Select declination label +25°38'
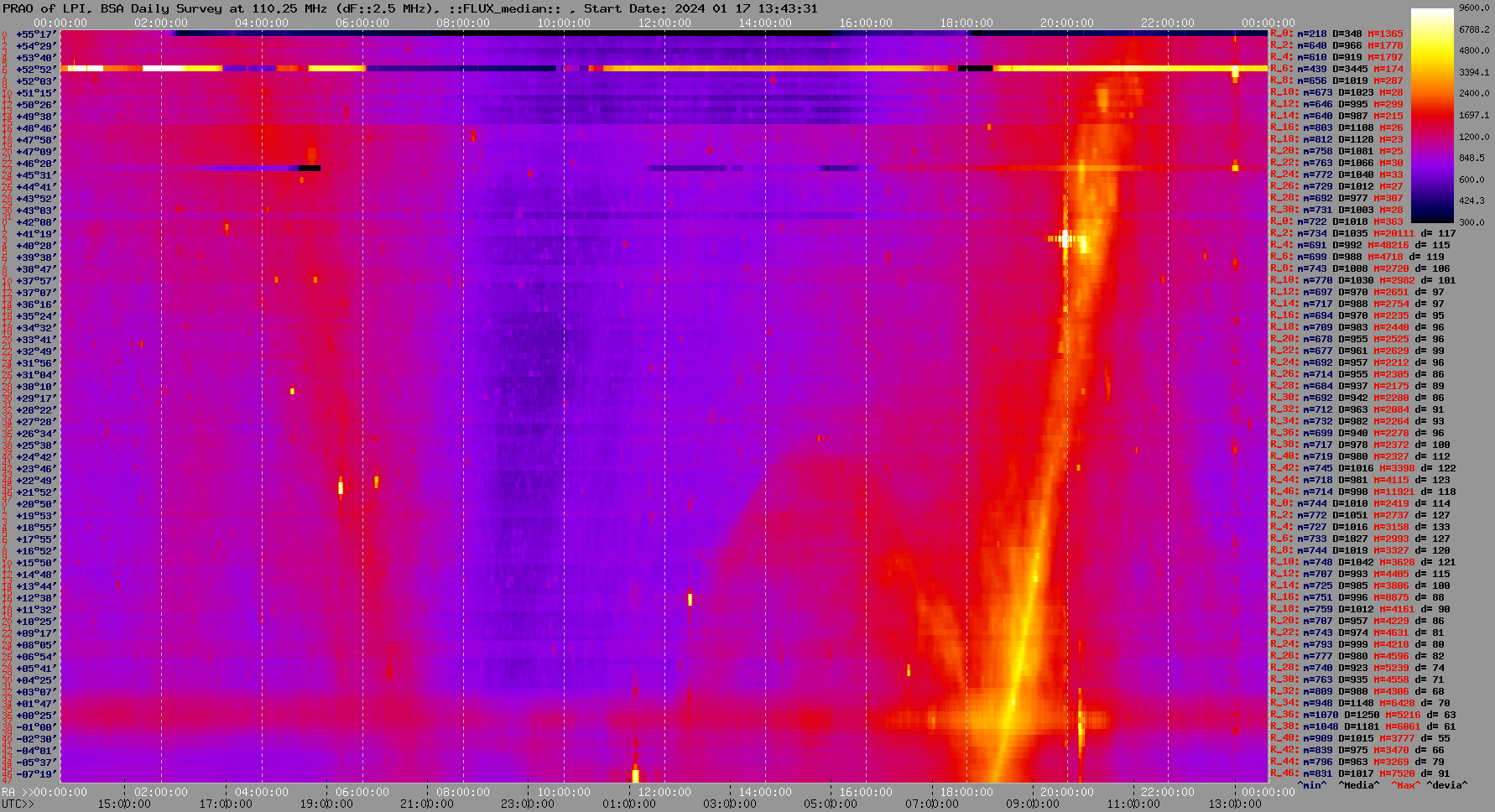The image size is (1495, 812). (36, 445)
